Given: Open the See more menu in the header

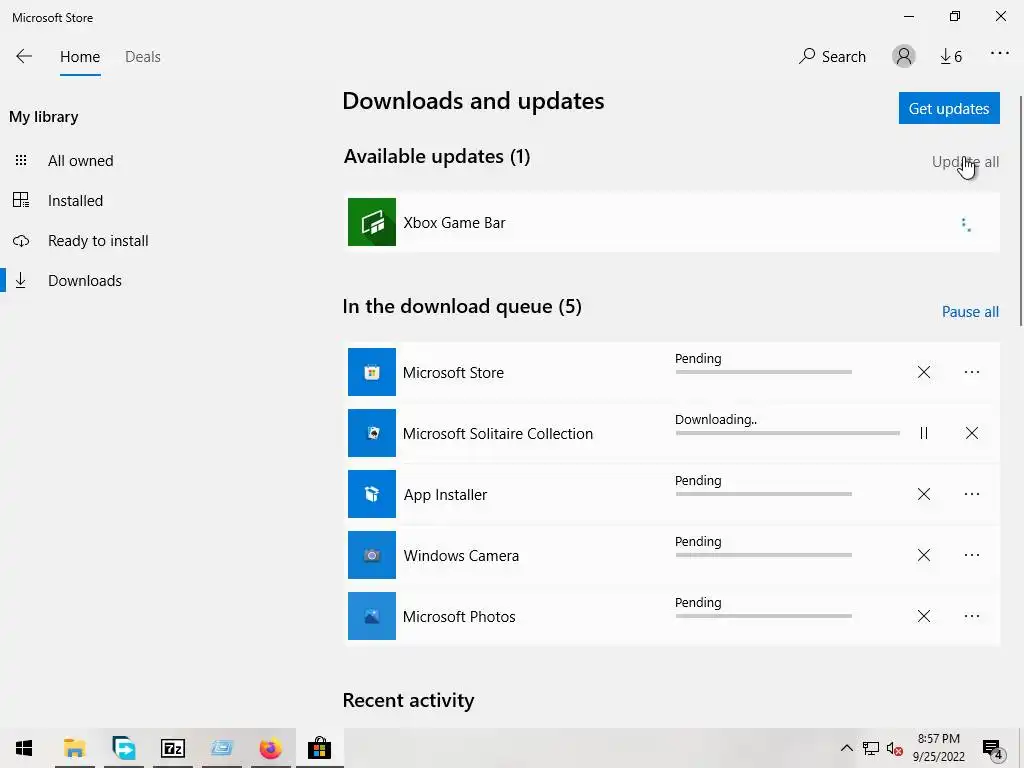Looking at the screenshot, I should click(x=999, y=54).
